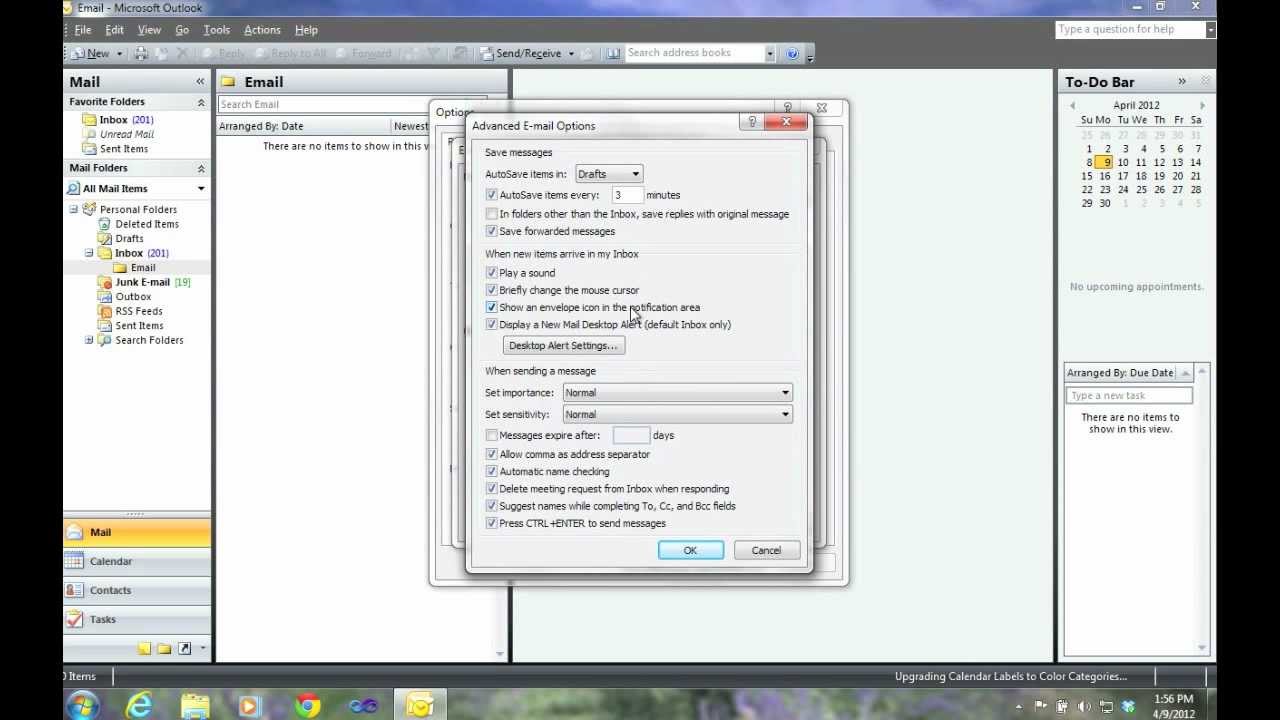Open the Junk E-mail folder
The image size is (1280, 720).
point(143,282)
